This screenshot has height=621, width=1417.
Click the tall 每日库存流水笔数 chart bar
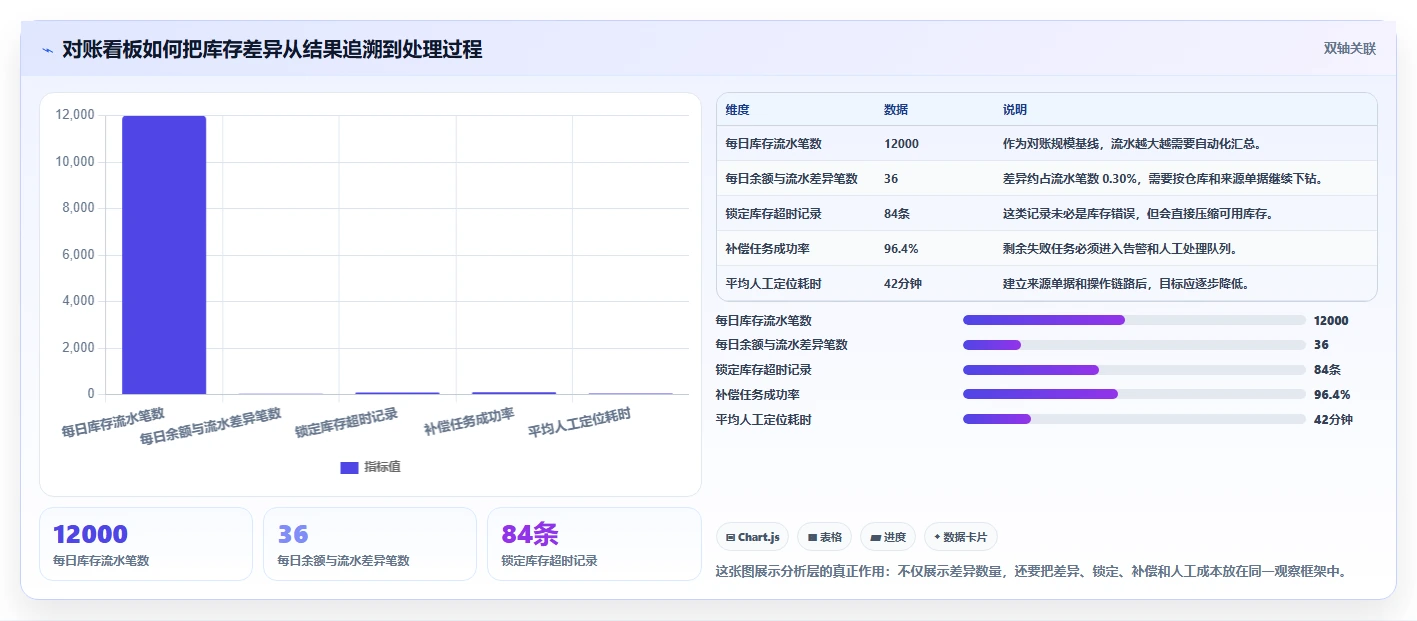click(164, 255)
